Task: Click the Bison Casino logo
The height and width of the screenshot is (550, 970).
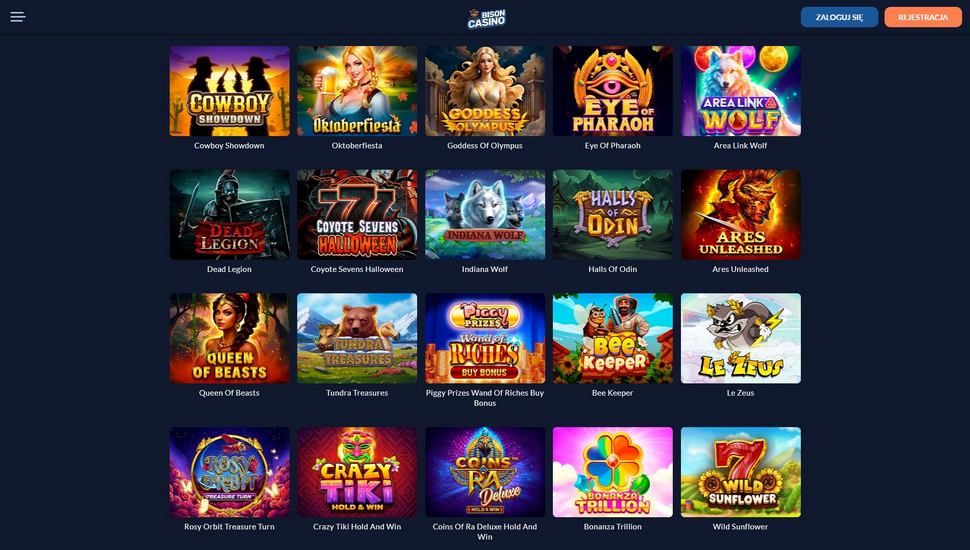Action: [486, 18]
